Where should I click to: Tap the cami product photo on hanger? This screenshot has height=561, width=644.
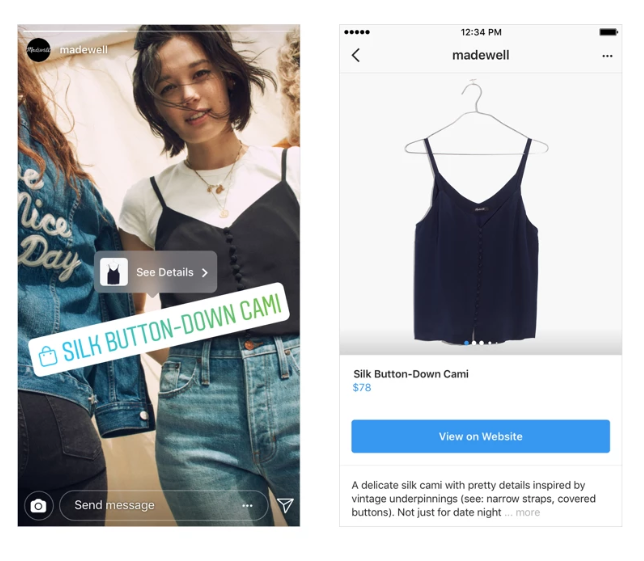tap(476, 212)
